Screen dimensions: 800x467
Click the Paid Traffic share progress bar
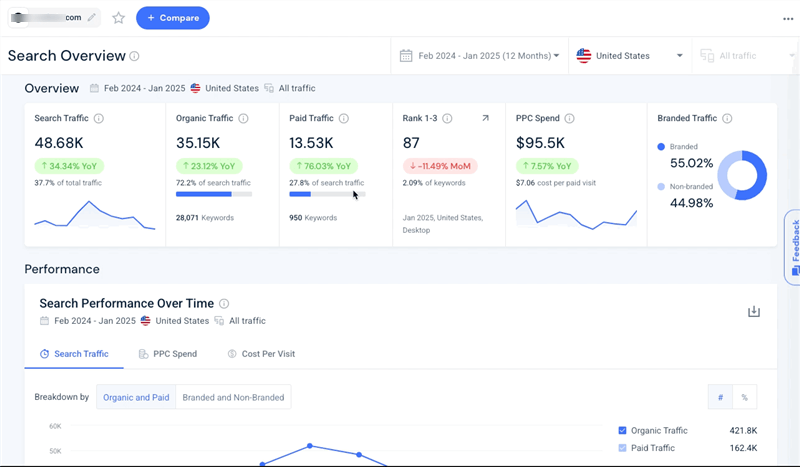(x=327, y=194)
